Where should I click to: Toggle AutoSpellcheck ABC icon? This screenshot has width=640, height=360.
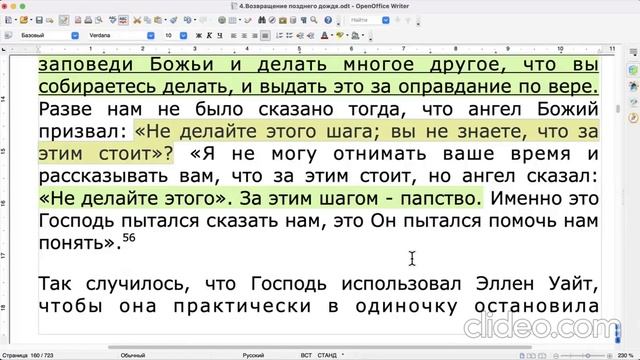[x=123, y=20]
